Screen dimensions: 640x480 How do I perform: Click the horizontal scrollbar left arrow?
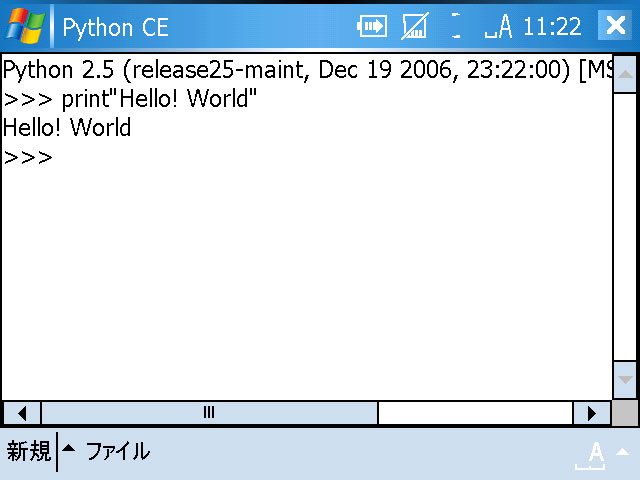click(22, 413)
